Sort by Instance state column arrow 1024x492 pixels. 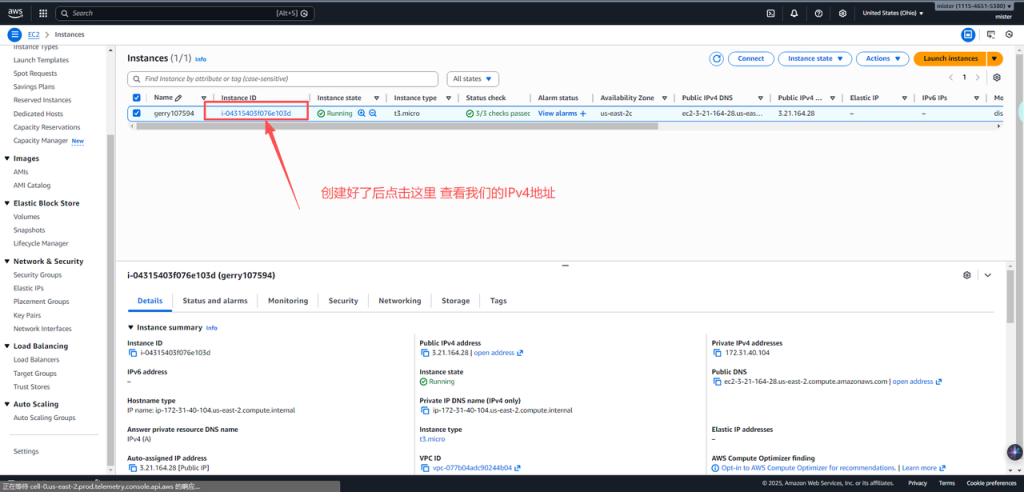[x=377, y=97]
